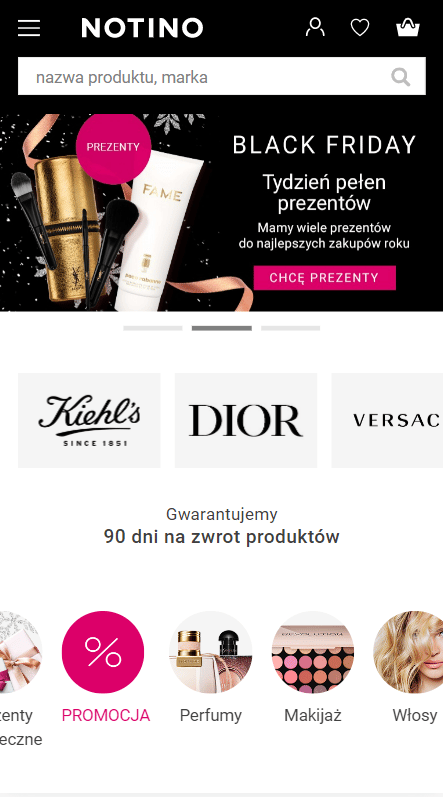Open the user account icon
The image size is (443, 797).
[315, 27]
